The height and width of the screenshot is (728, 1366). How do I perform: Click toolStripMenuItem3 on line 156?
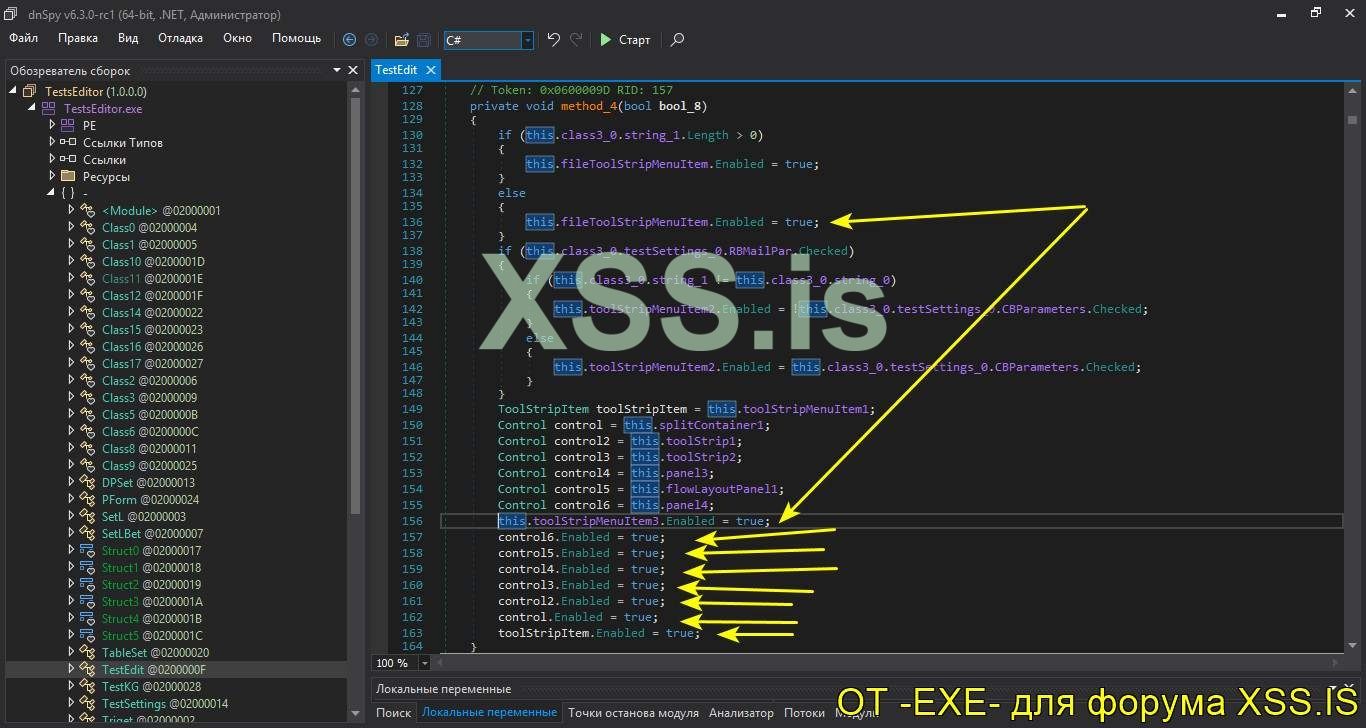click(x=597, y=521)
